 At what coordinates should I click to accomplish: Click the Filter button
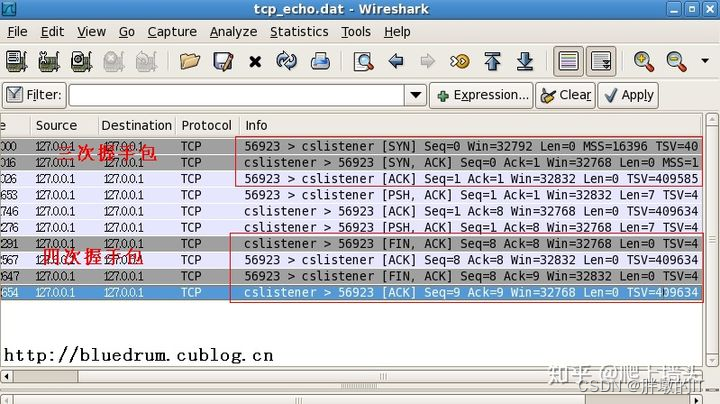coord(34,95)
